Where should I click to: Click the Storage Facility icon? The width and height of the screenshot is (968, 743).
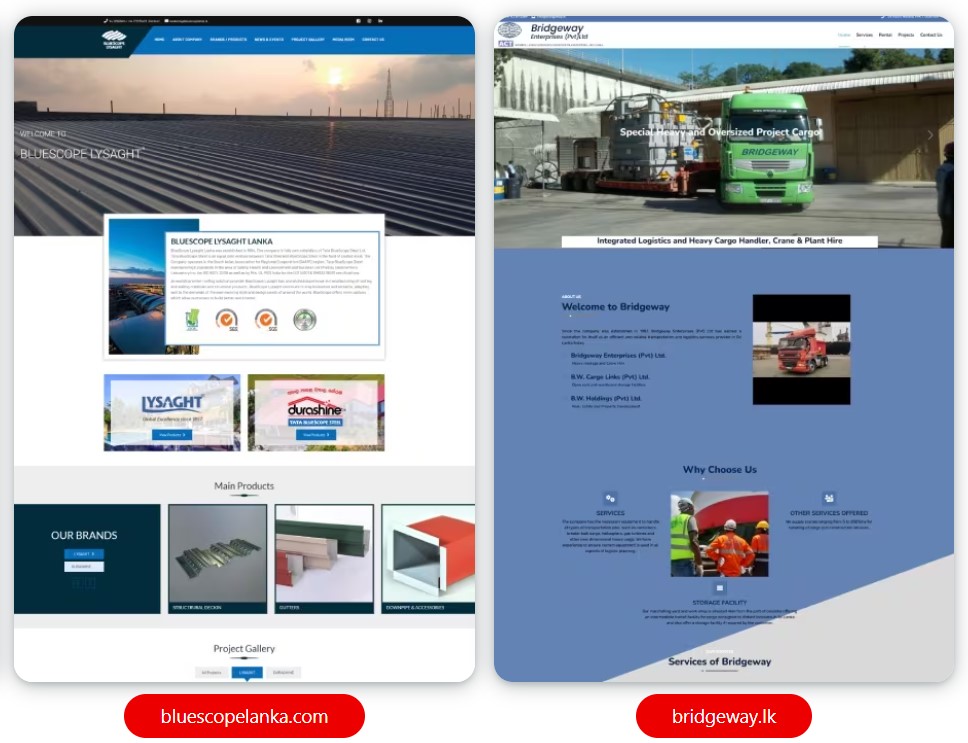click(x=719, y=587)
